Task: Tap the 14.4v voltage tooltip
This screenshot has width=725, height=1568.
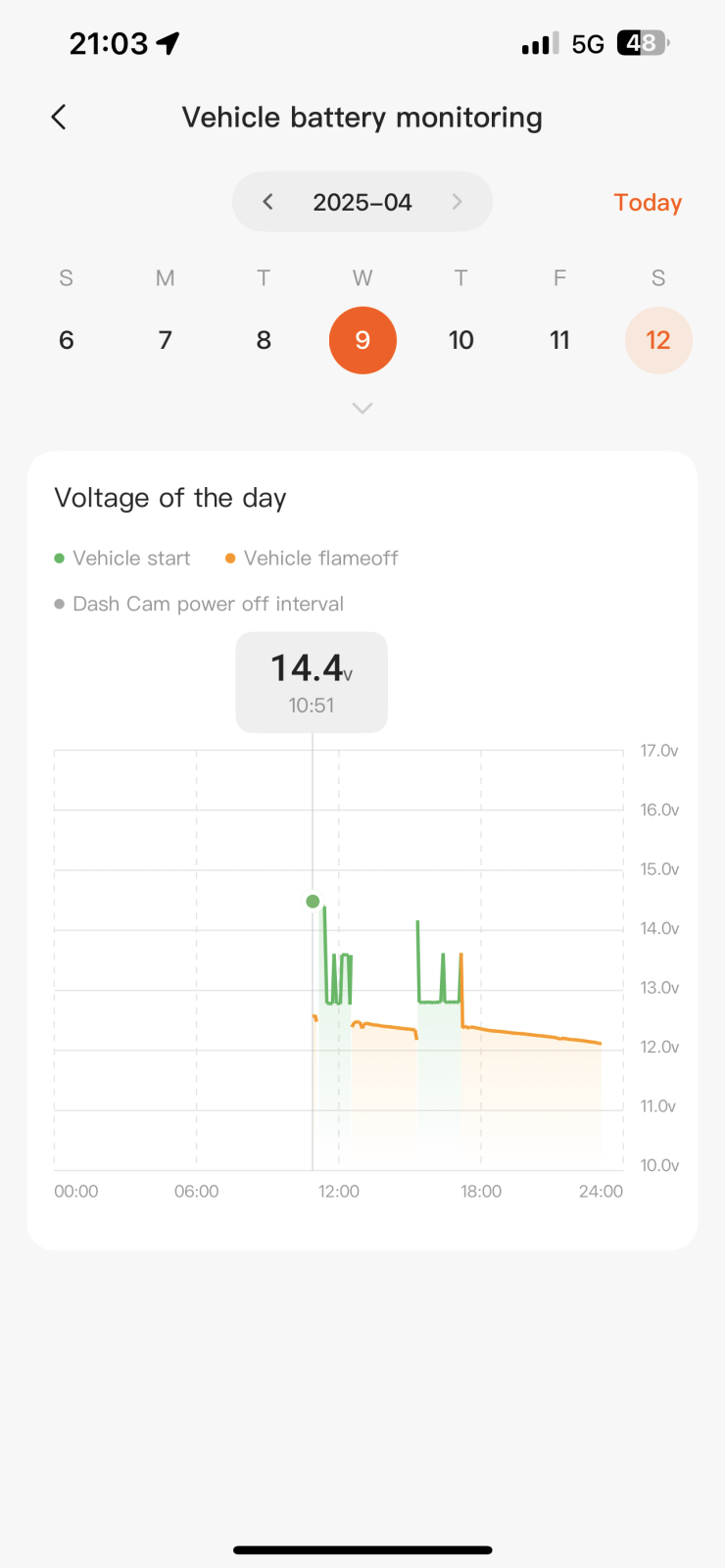Action: click(x=312, y=682)
